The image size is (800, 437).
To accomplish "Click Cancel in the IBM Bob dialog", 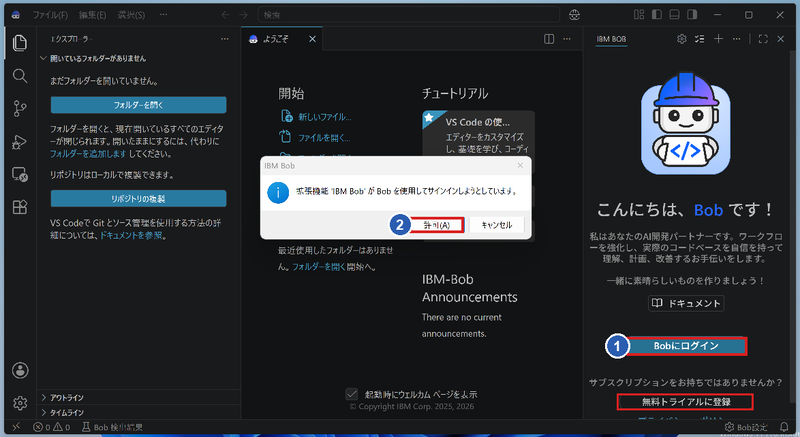I will (x=497, y=225).
